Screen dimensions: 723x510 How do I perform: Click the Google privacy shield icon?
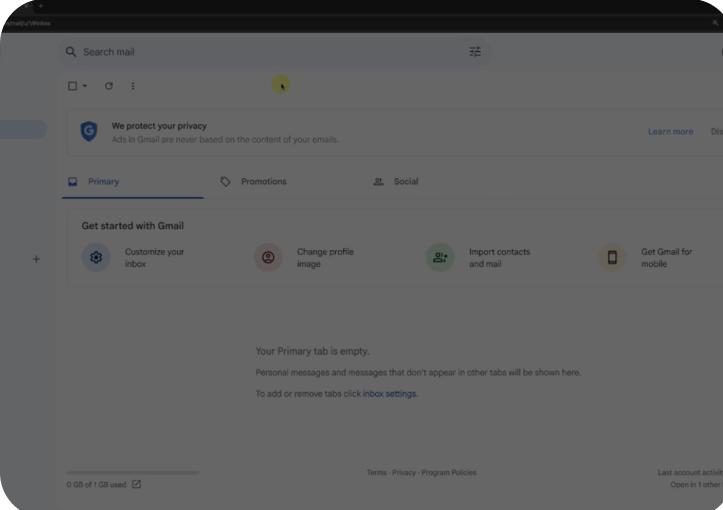click(89, 131)
